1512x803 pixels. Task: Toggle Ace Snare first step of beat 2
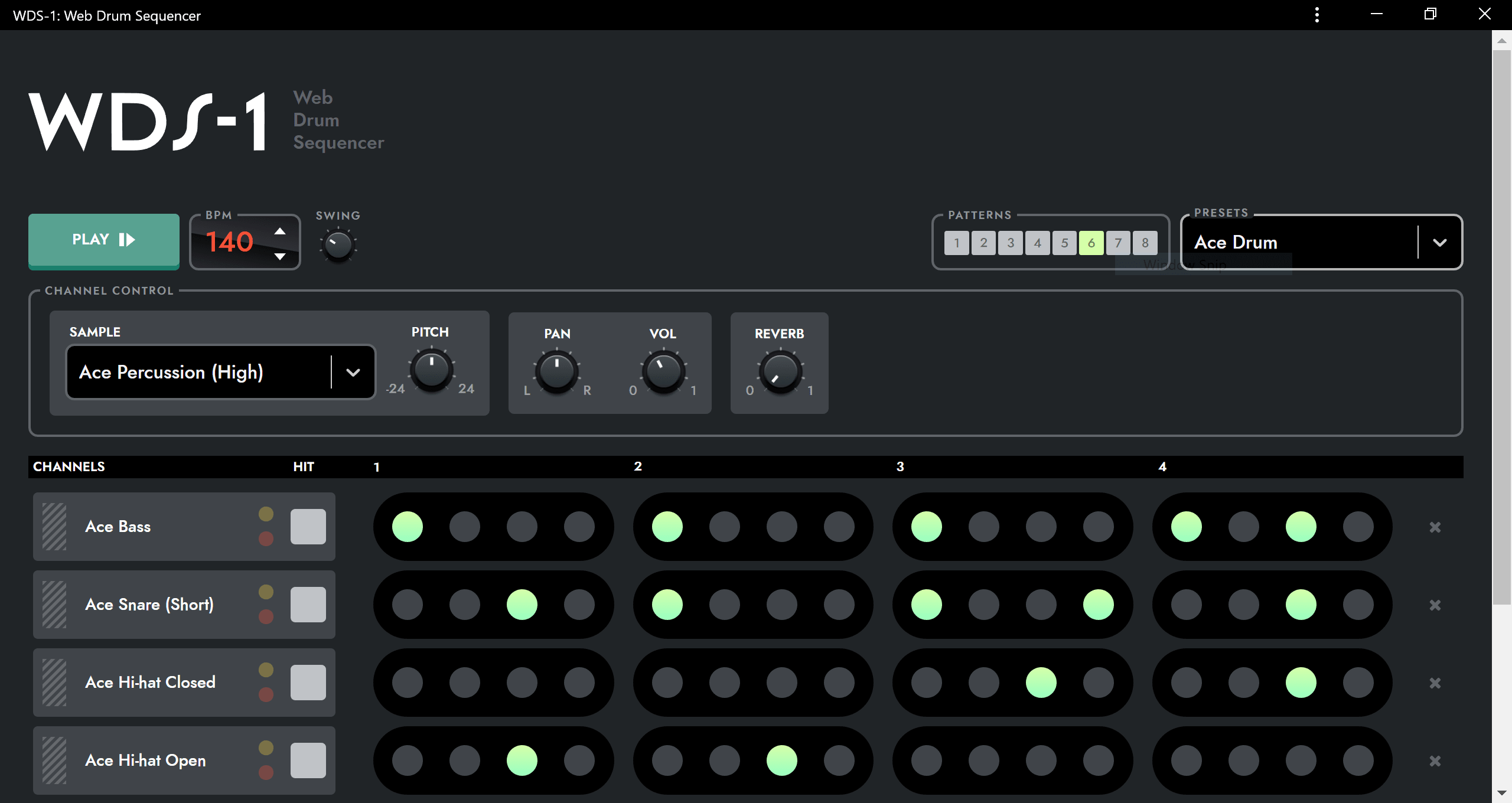[x=667, y=605]
